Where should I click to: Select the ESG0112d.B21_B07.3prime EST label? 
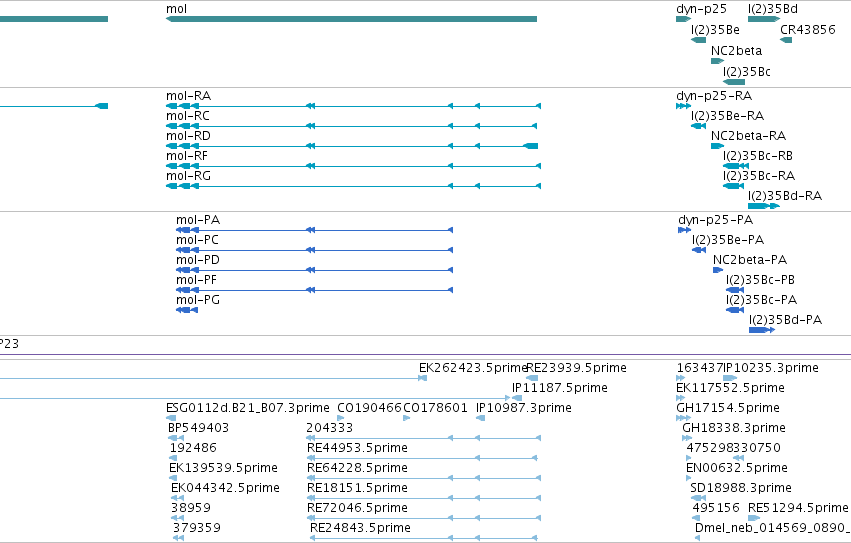247,409
